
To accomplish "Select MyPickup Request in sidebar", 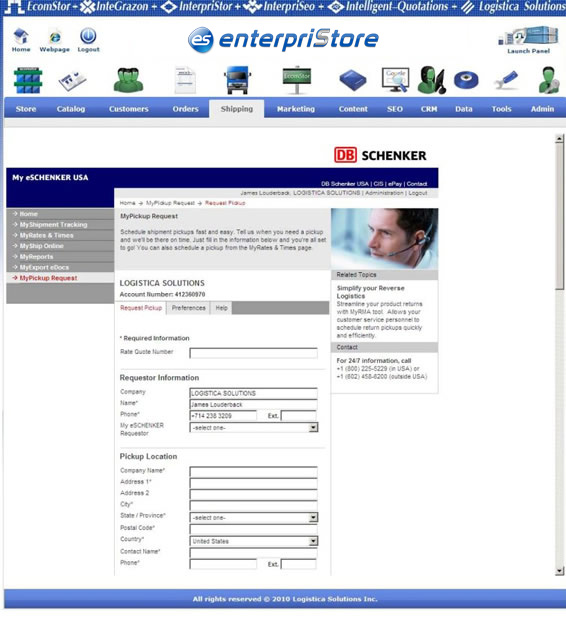I will (48, 278).
